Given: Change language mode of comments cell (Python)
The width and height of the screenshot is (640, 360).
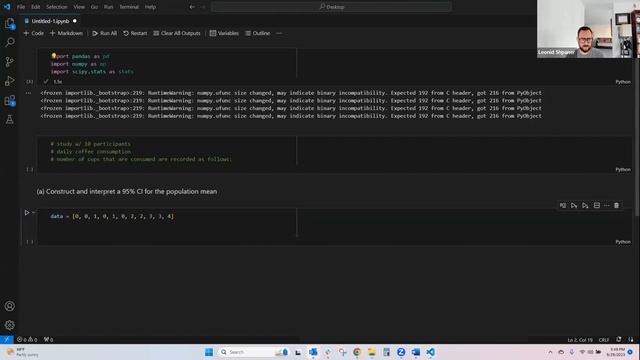Looking at the screenshot, I should 622,169.
